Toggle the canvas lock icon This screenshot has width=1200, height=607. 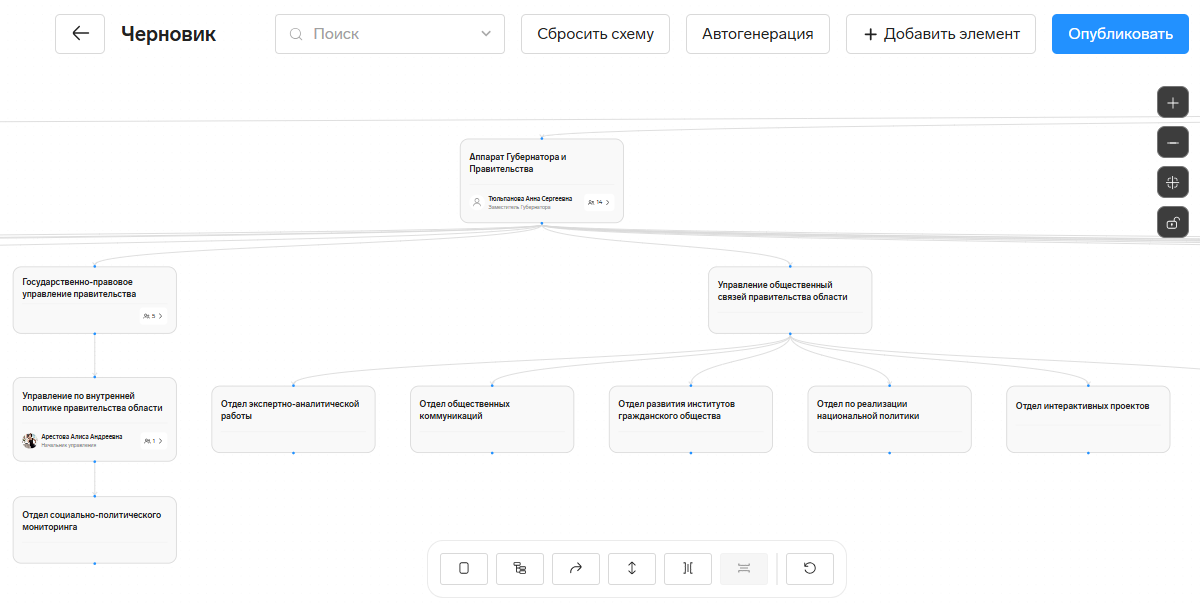click(x=1173, y=222)
